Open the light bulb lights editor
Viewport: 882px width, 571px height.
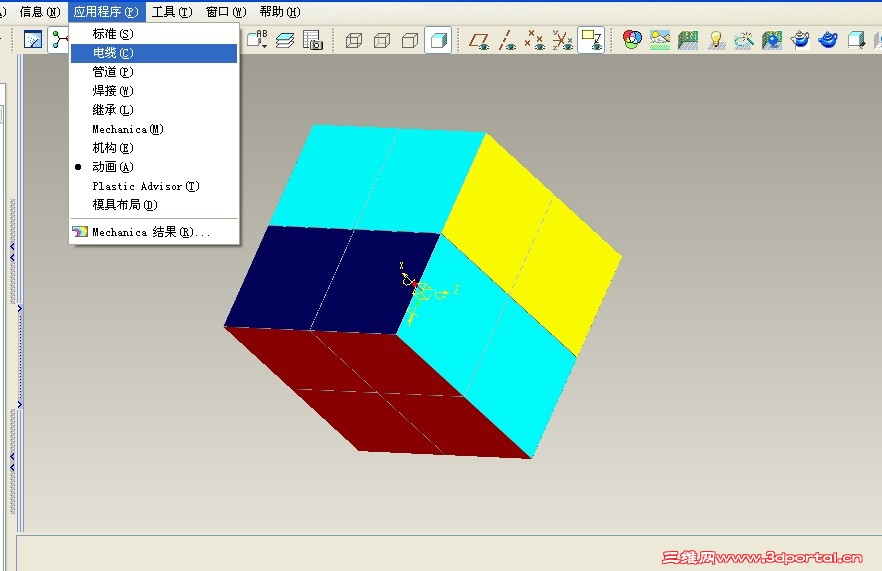(716, 40)
